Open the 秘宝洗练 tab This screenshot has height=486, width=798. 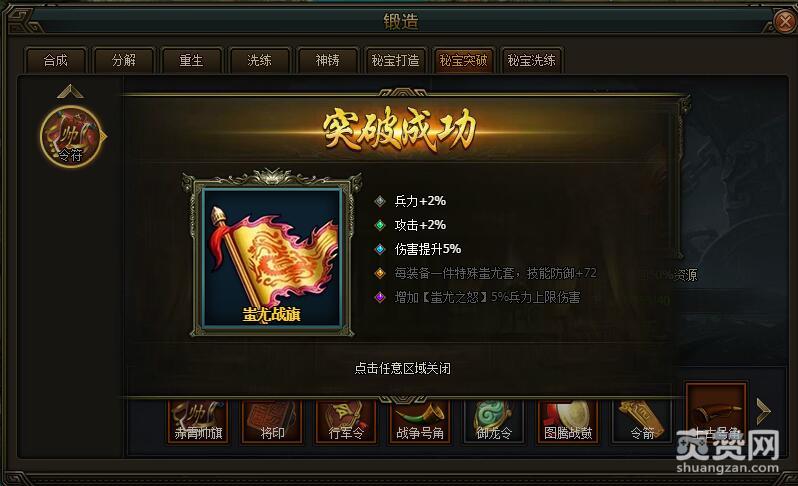531,61
